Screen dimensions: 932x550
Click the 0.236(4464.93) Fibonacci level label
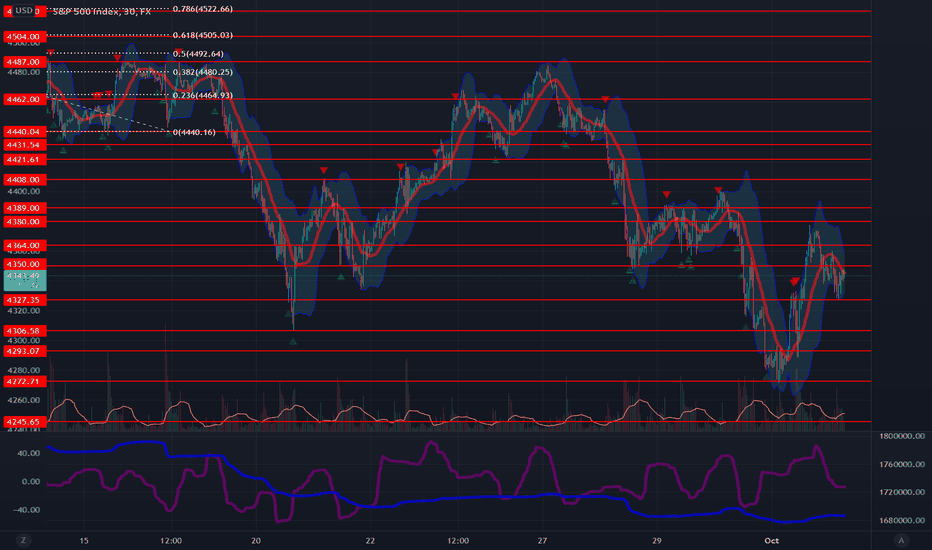(203, 95)
